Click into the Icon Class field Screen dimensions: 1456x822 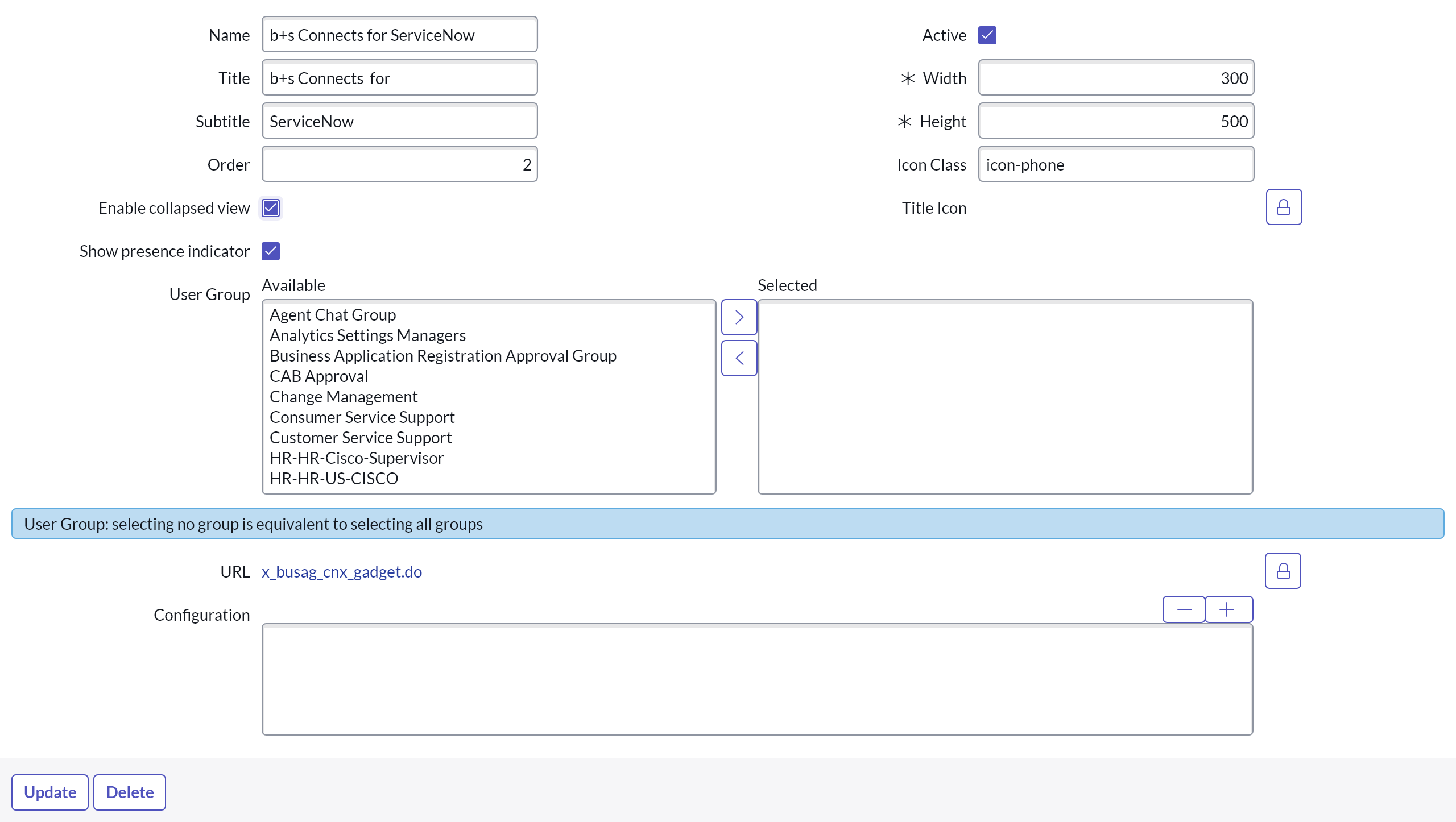(x=1115, y=165)
